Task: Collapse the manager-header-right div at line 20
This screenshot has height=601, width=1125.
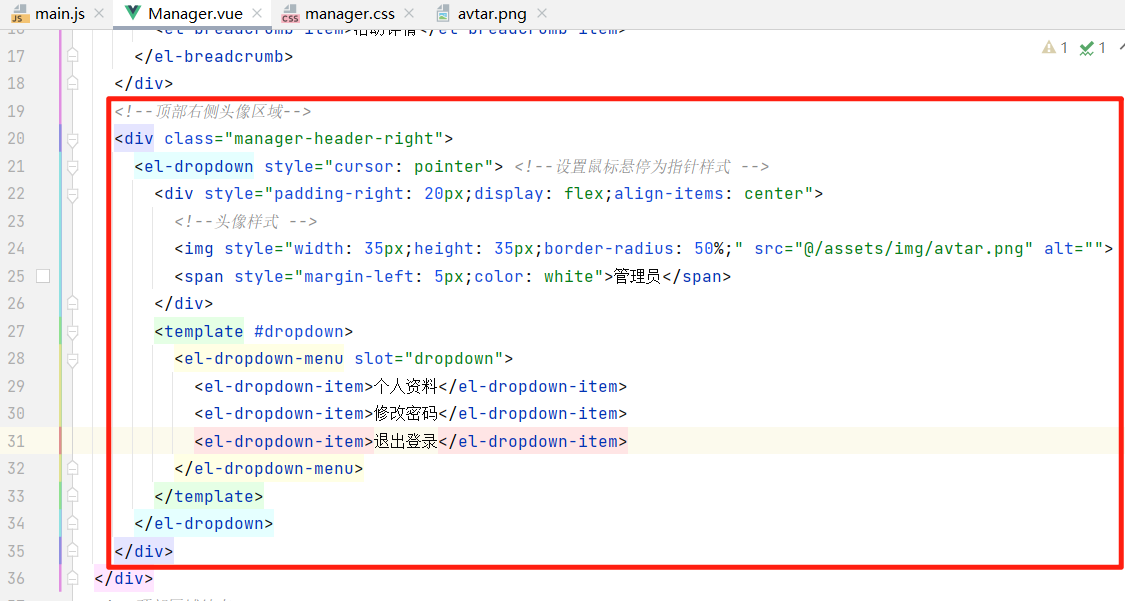Action: tap(72, 138)
